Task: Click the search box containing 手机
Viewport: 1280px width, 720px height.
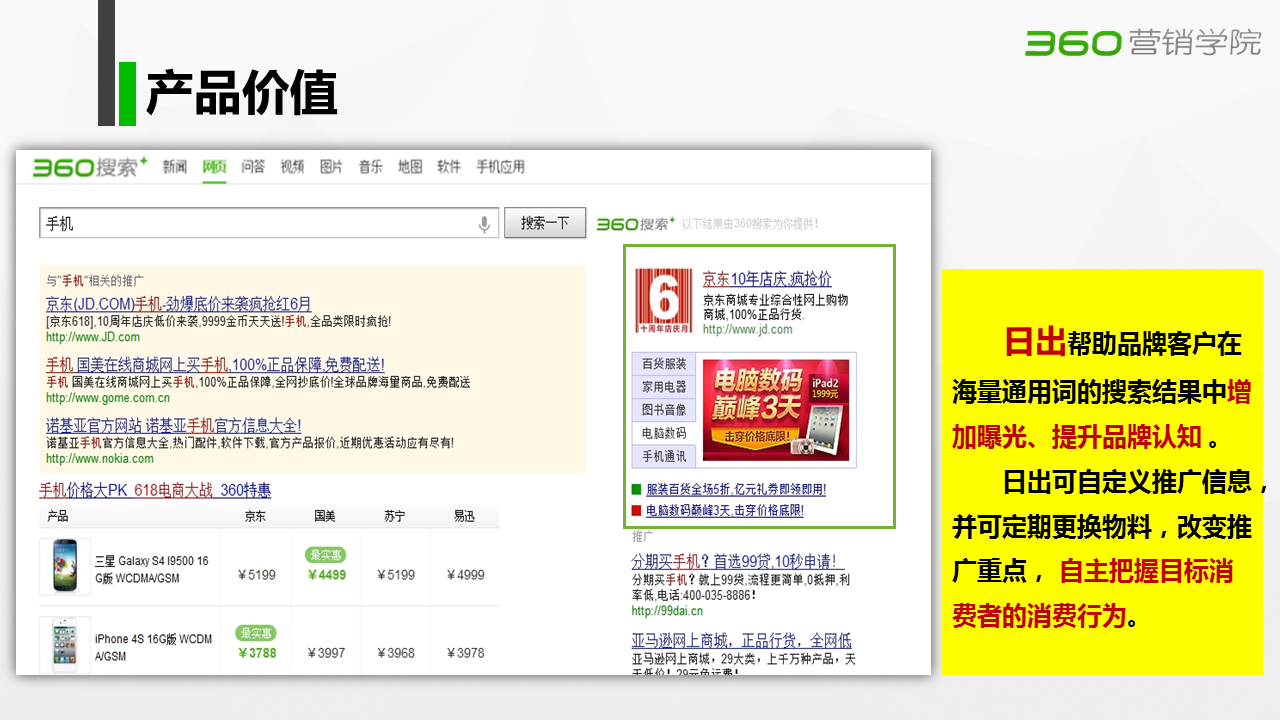Action: 269,224
